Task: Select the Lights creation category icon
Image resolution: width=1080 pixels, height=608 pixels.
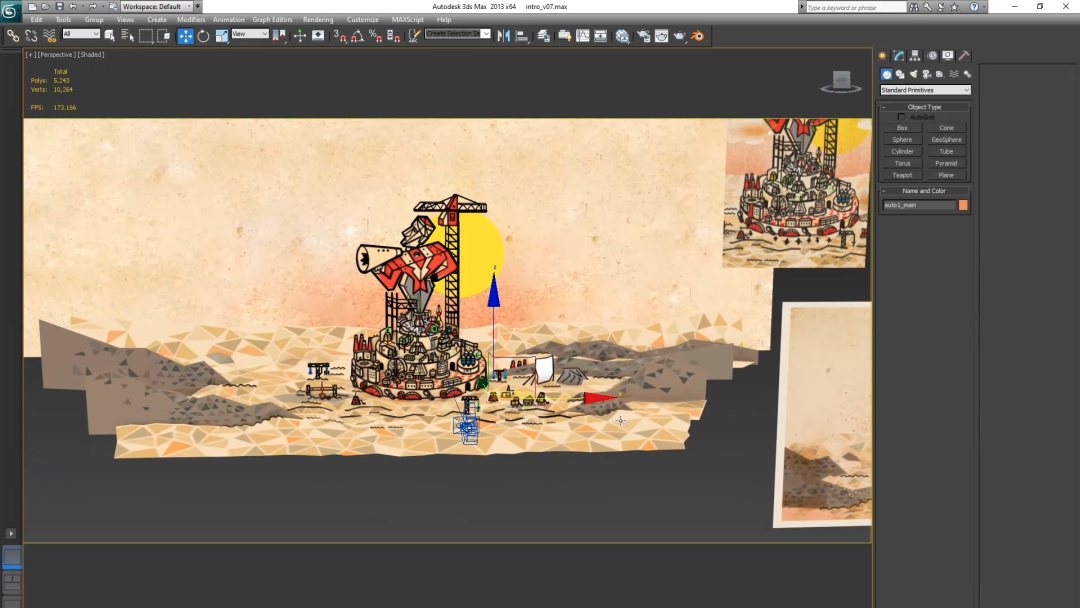Action: 913,74
